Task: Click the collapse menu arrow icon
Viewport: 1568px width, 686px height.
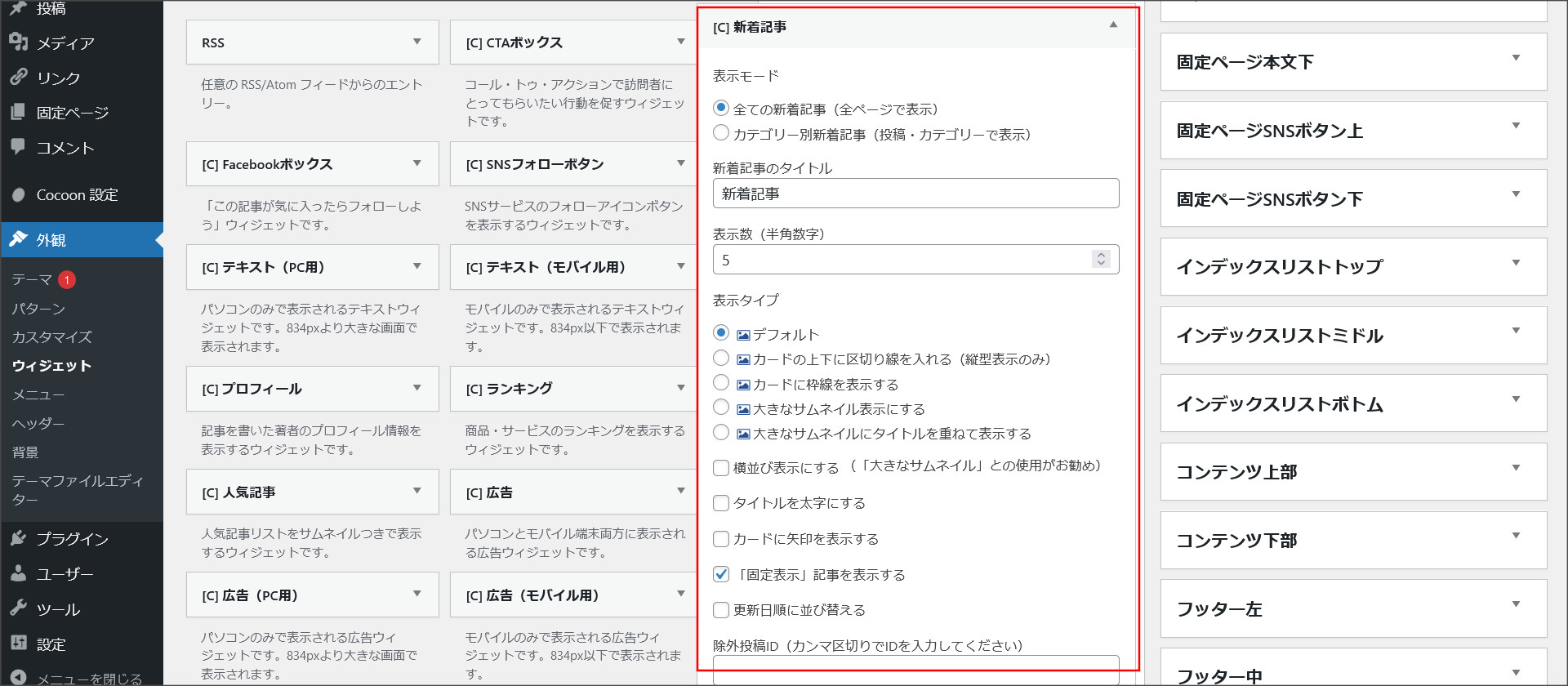Action: pos(19,677)
